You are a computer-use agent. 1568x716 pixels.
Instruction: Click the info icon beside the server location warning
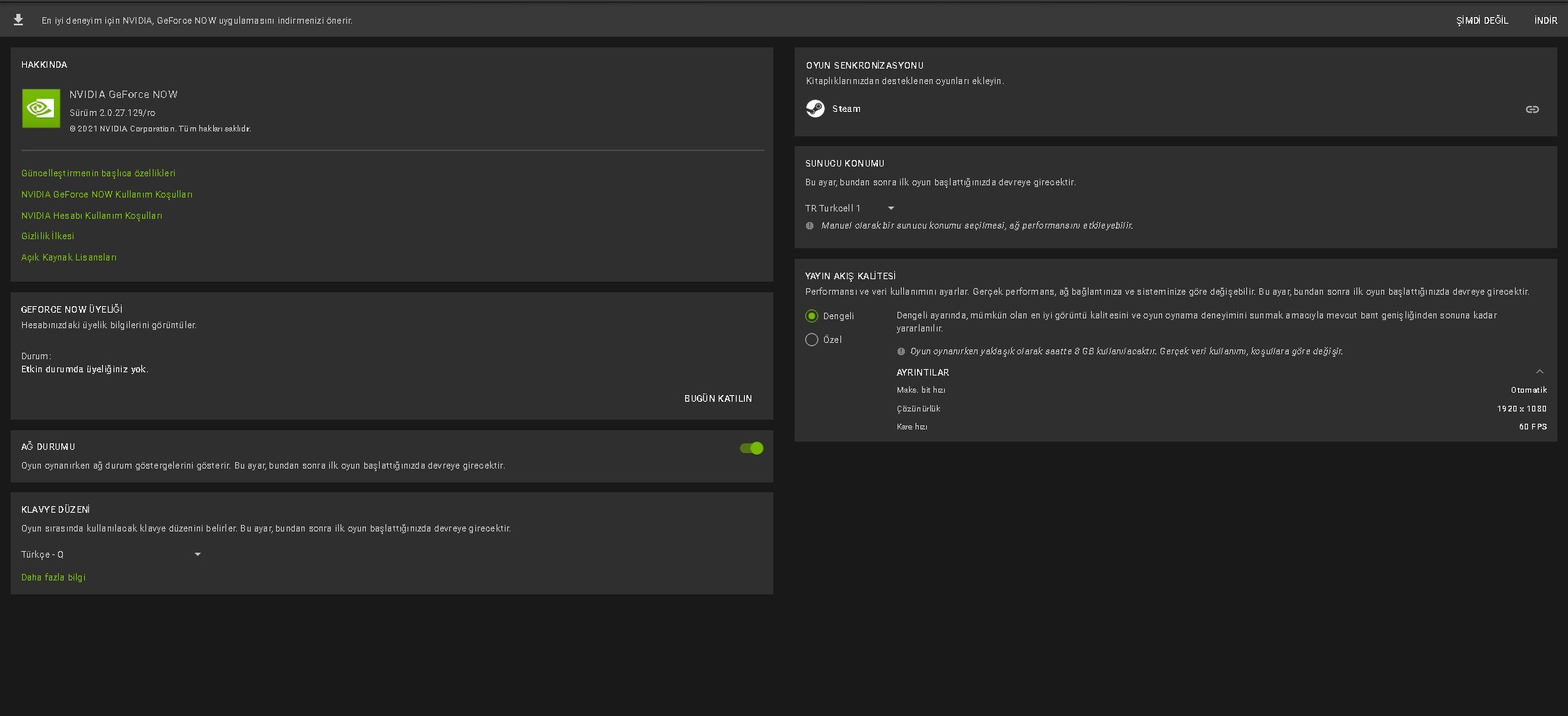point(810,226)
